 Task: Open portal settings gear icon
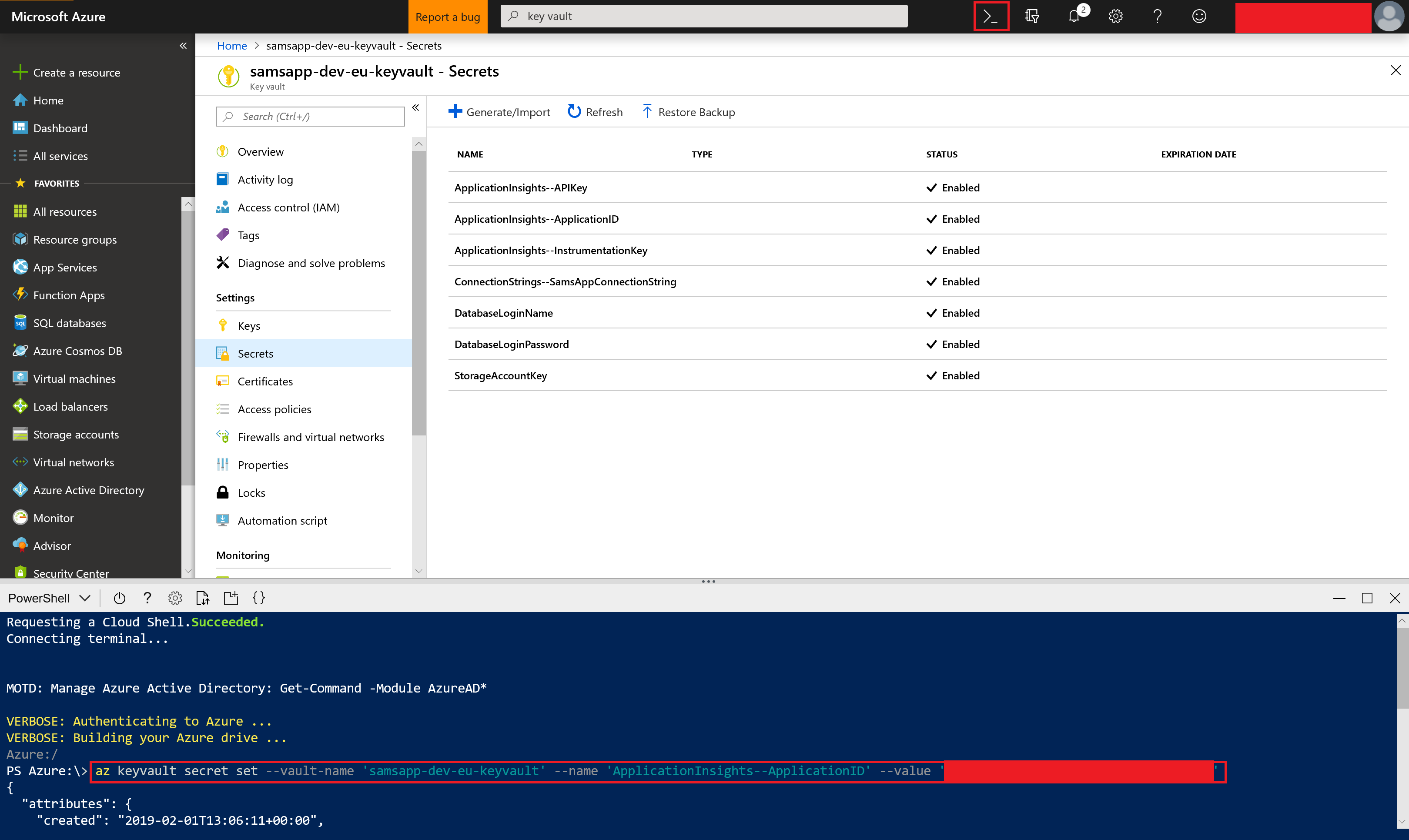point(1115,17)
